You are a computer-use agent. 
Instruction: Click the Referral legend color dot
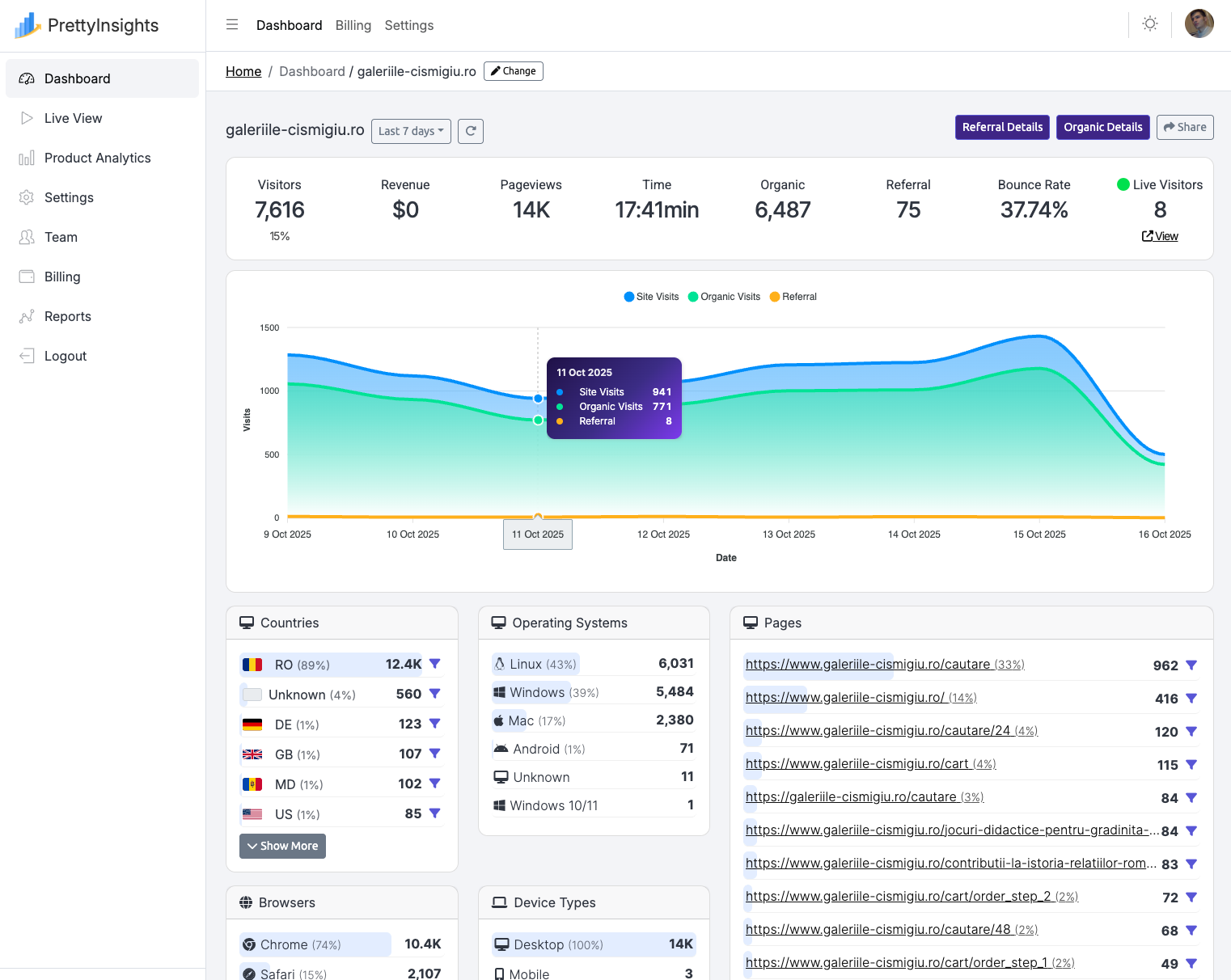[775, 297]
